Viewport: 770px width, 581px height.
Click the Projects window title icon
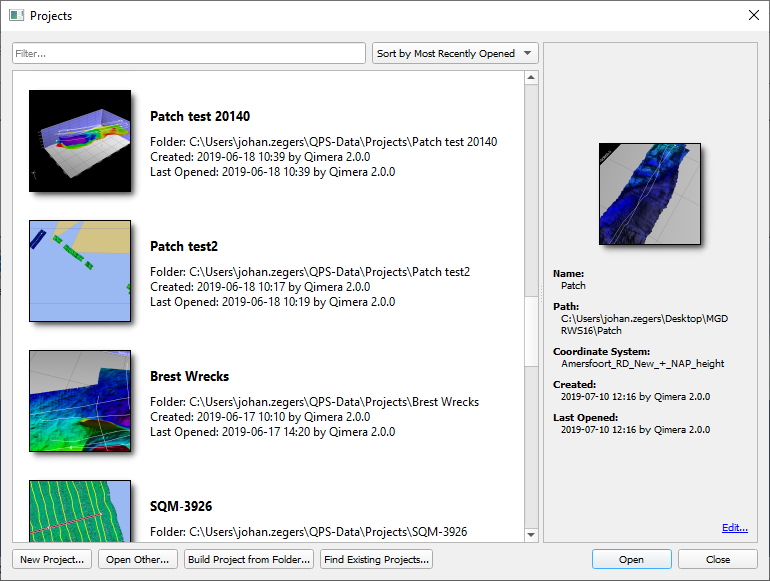tap(16, 16)
